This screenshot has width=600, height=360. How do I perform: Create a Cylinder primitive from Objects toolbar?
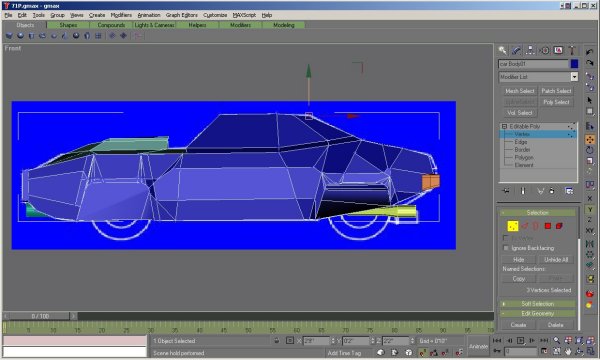pos(31,36)
